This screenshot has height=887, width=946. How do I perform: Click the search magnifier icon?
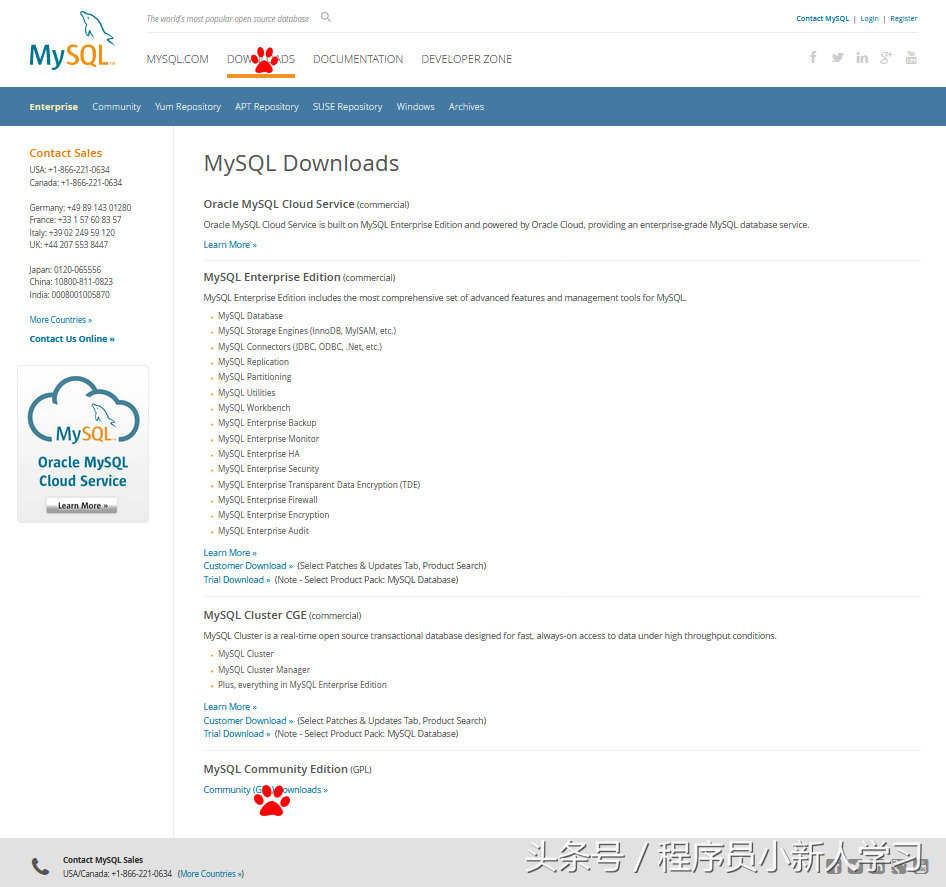326,17
